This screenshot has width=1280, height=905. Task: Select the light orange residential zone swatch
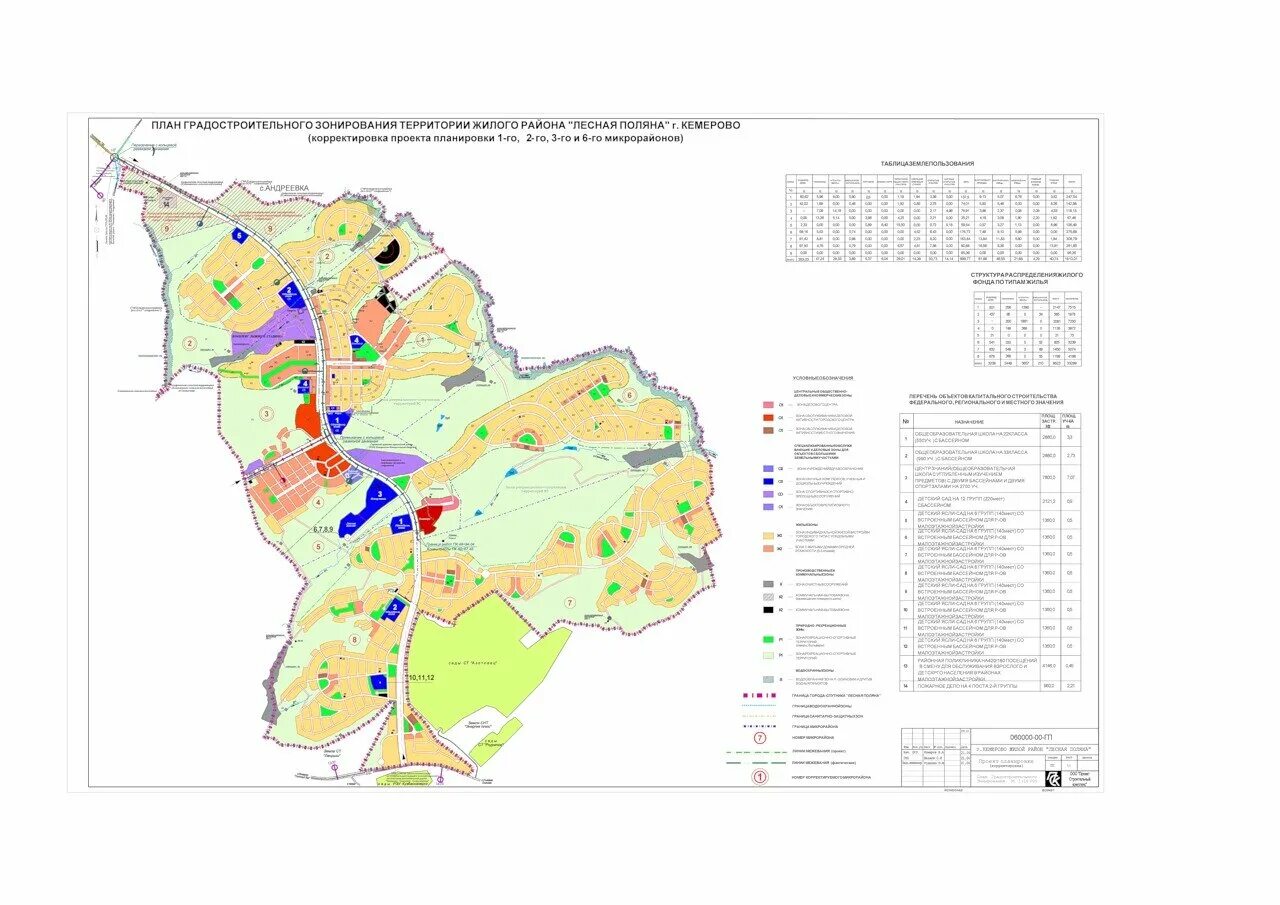(x=768, y=534)
